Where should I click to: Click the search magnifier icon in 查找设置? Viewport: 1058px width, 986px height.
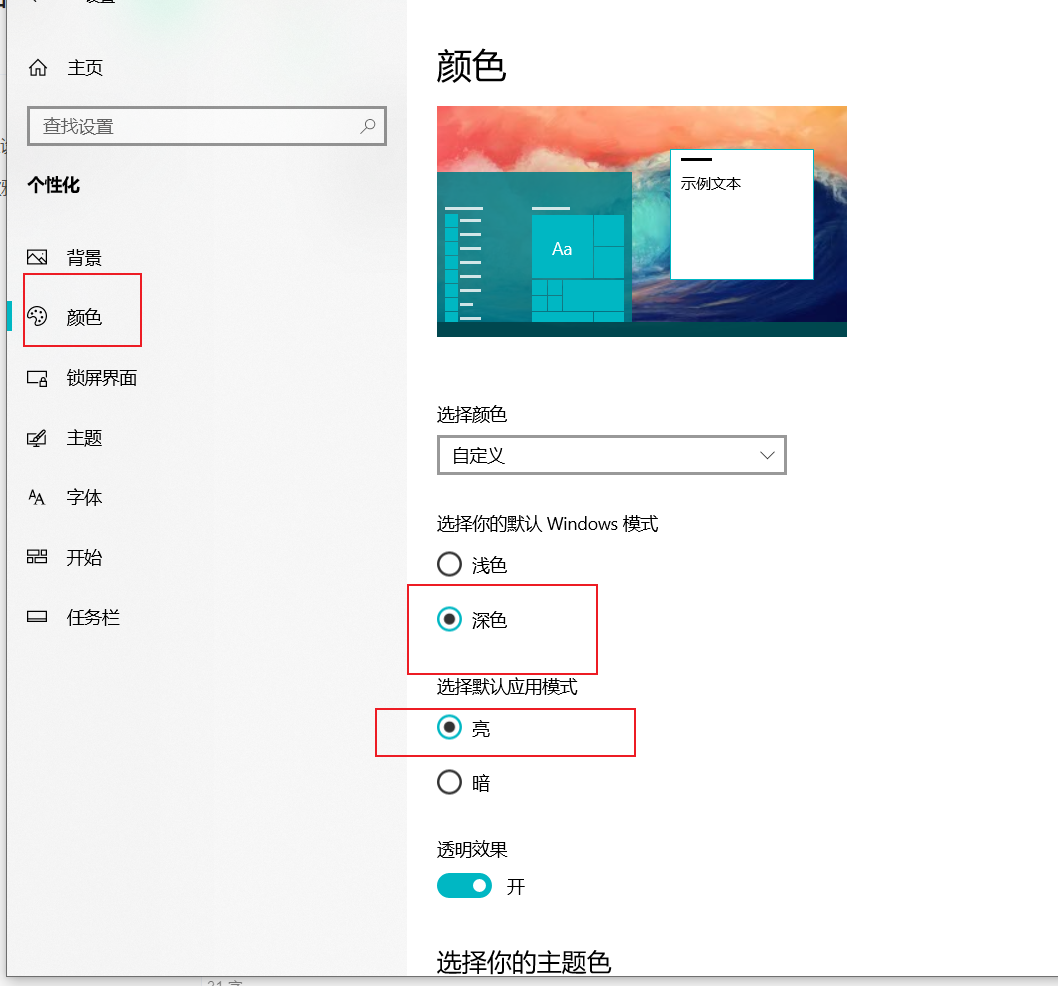coord(368,126)
